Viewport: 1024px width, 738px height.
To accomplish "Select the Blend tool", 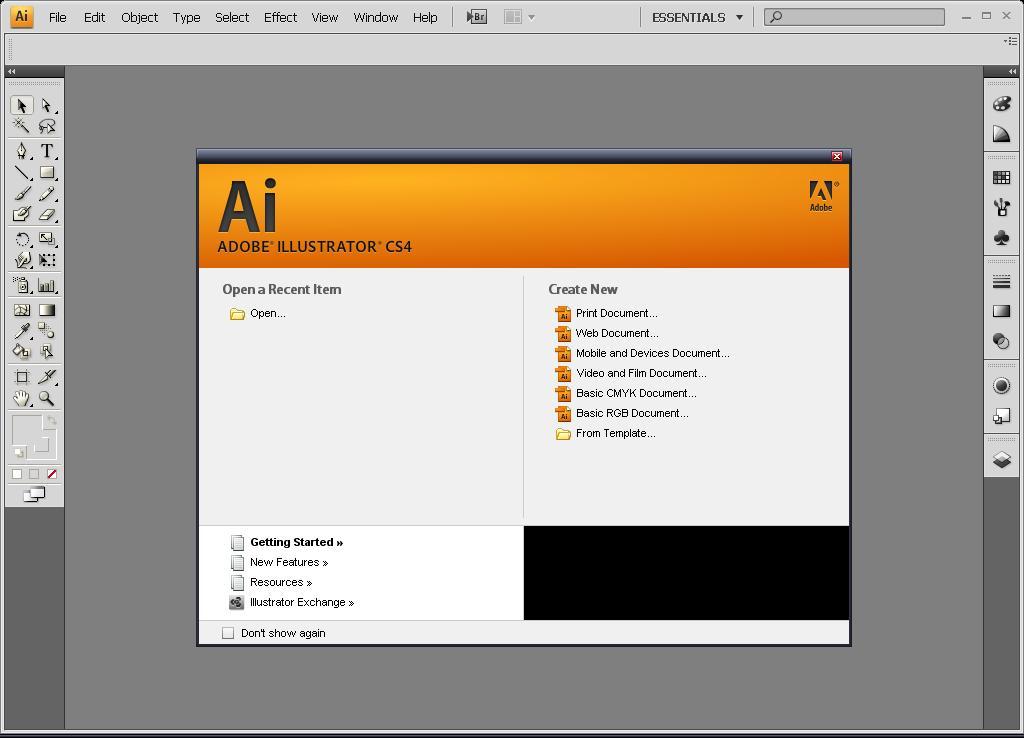I will click(x=46, y=330).
